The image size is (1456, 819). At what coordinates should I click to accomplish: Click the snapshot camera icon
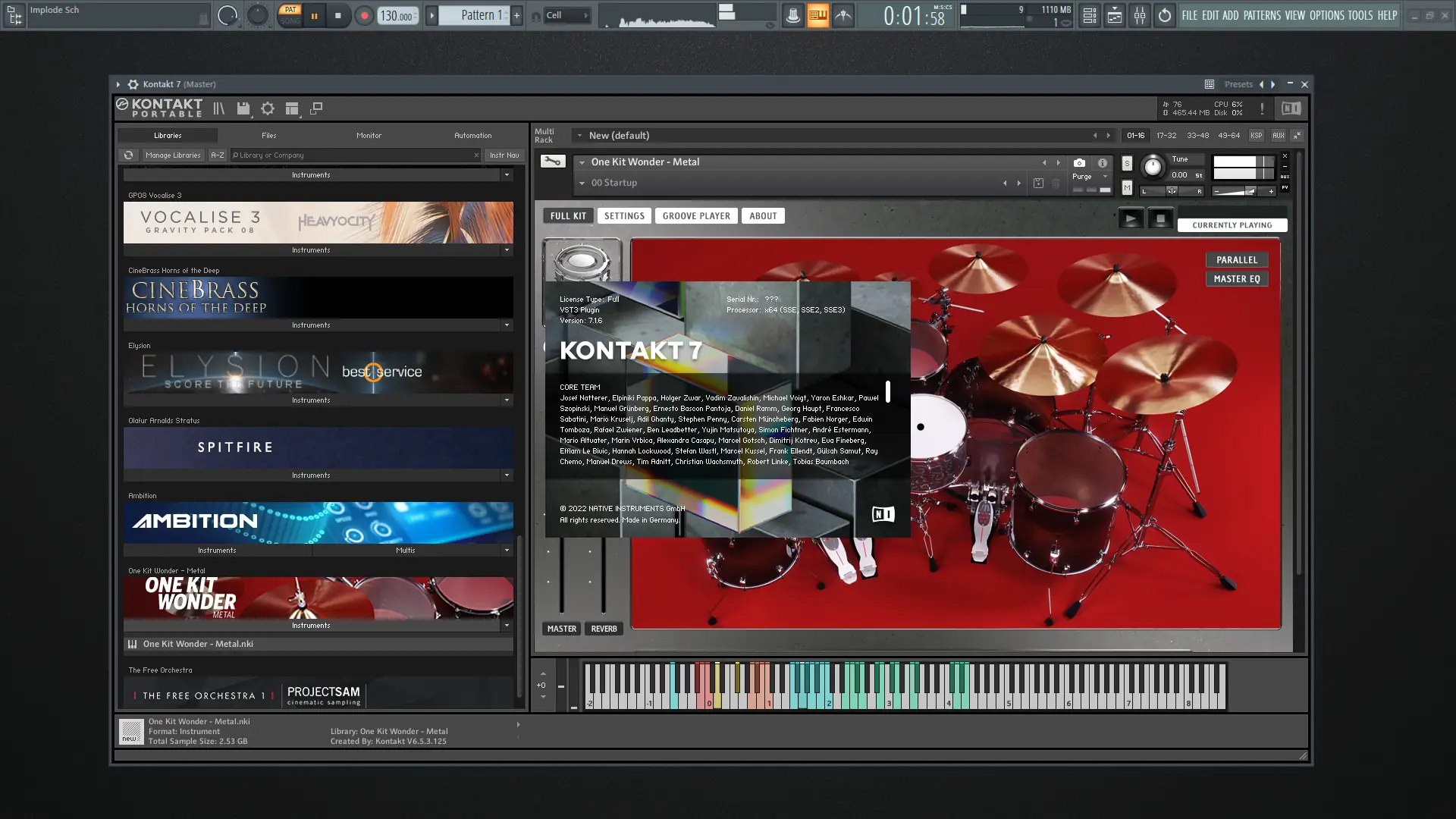click(x=1079, y=162)
